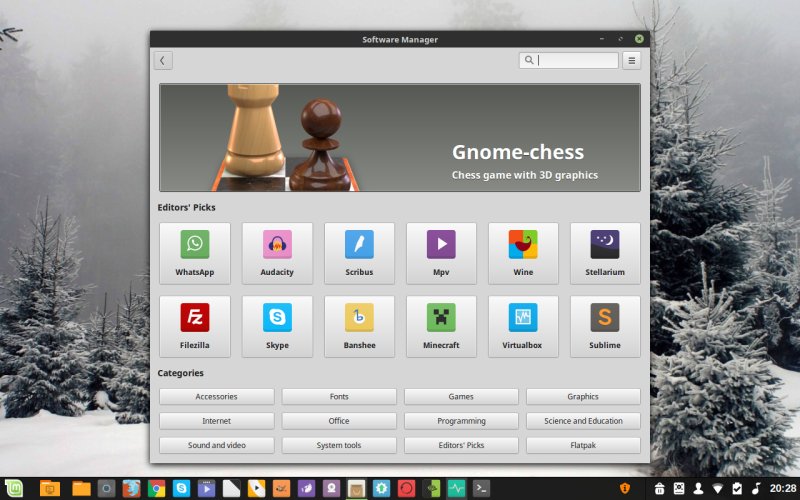This screenshot has height=500, width=800.
Task: Open the battery status tray icon
Action: (x=737, y=489)
